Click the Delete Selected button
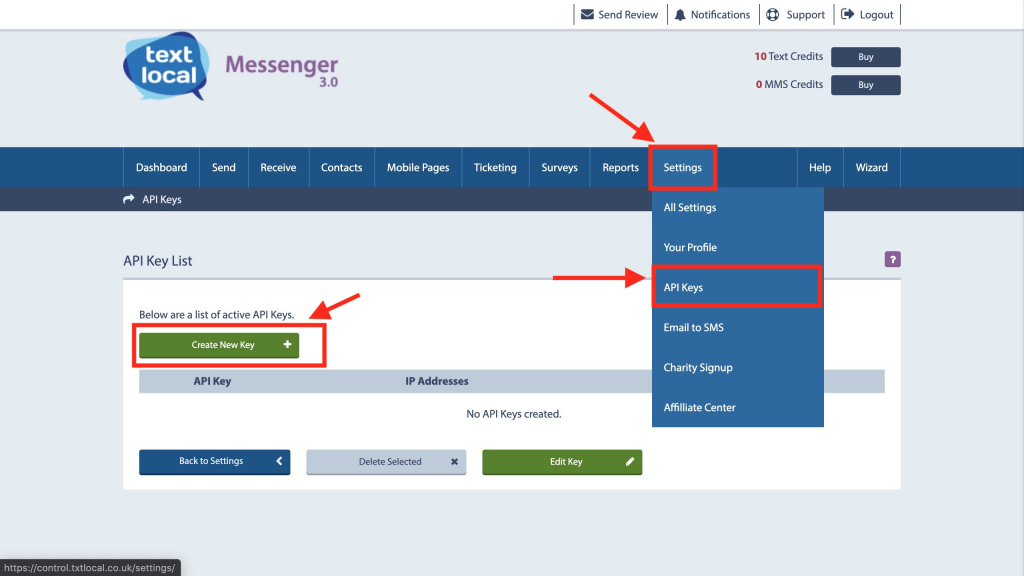The width and height of the screenshot is (1024, 576). click(x=386, y=462)
